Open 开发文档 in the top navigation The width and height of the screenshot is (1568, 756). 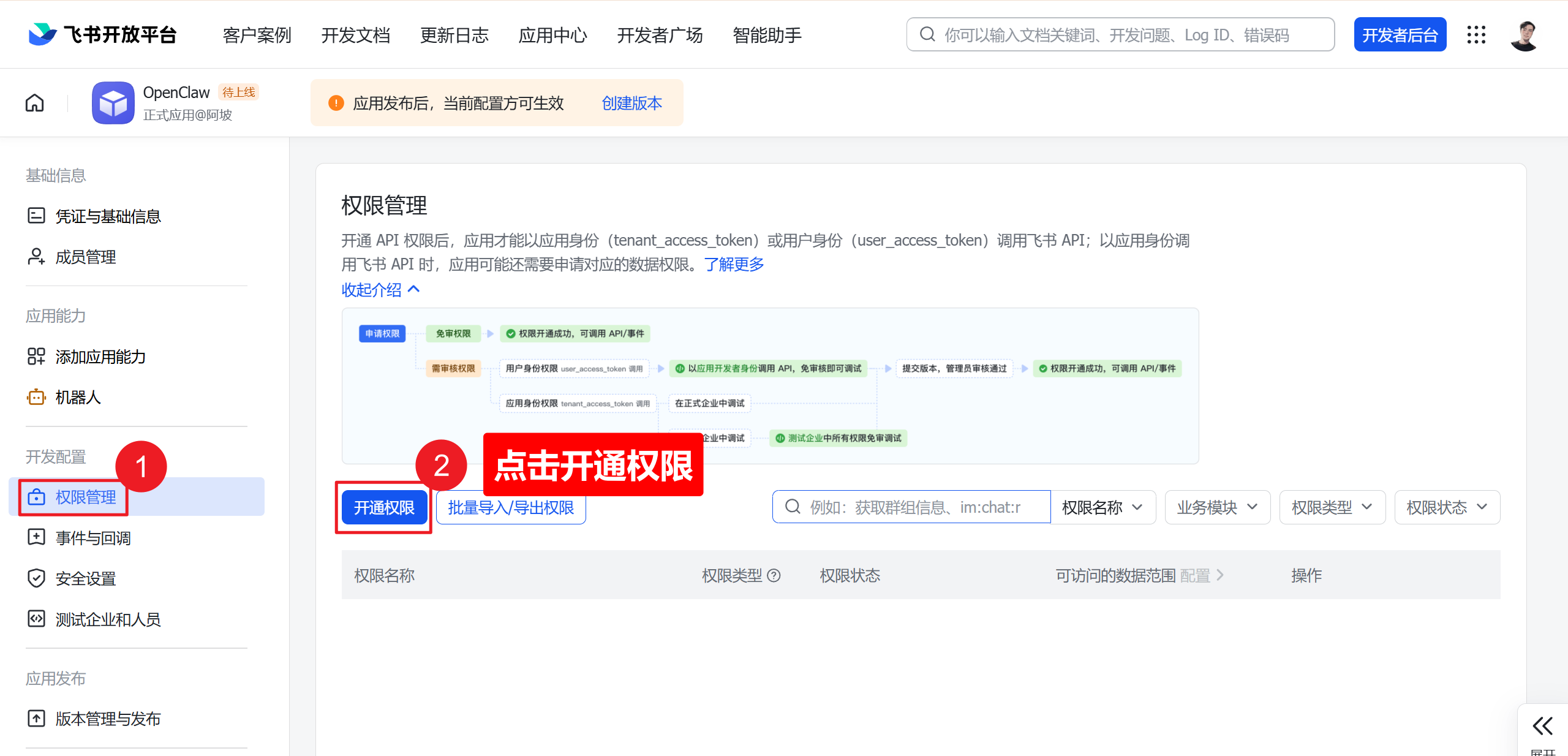pyautogui.click(x=356, y=35)
